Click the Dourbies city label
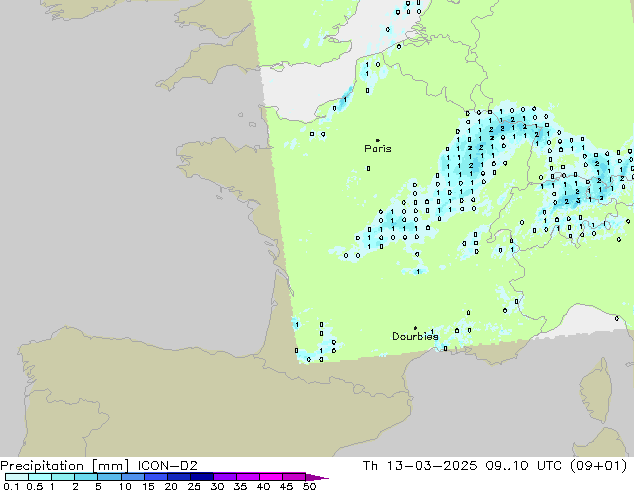This screenshot has width=634, height=490. pyautogui.click(x=415, y=336)
